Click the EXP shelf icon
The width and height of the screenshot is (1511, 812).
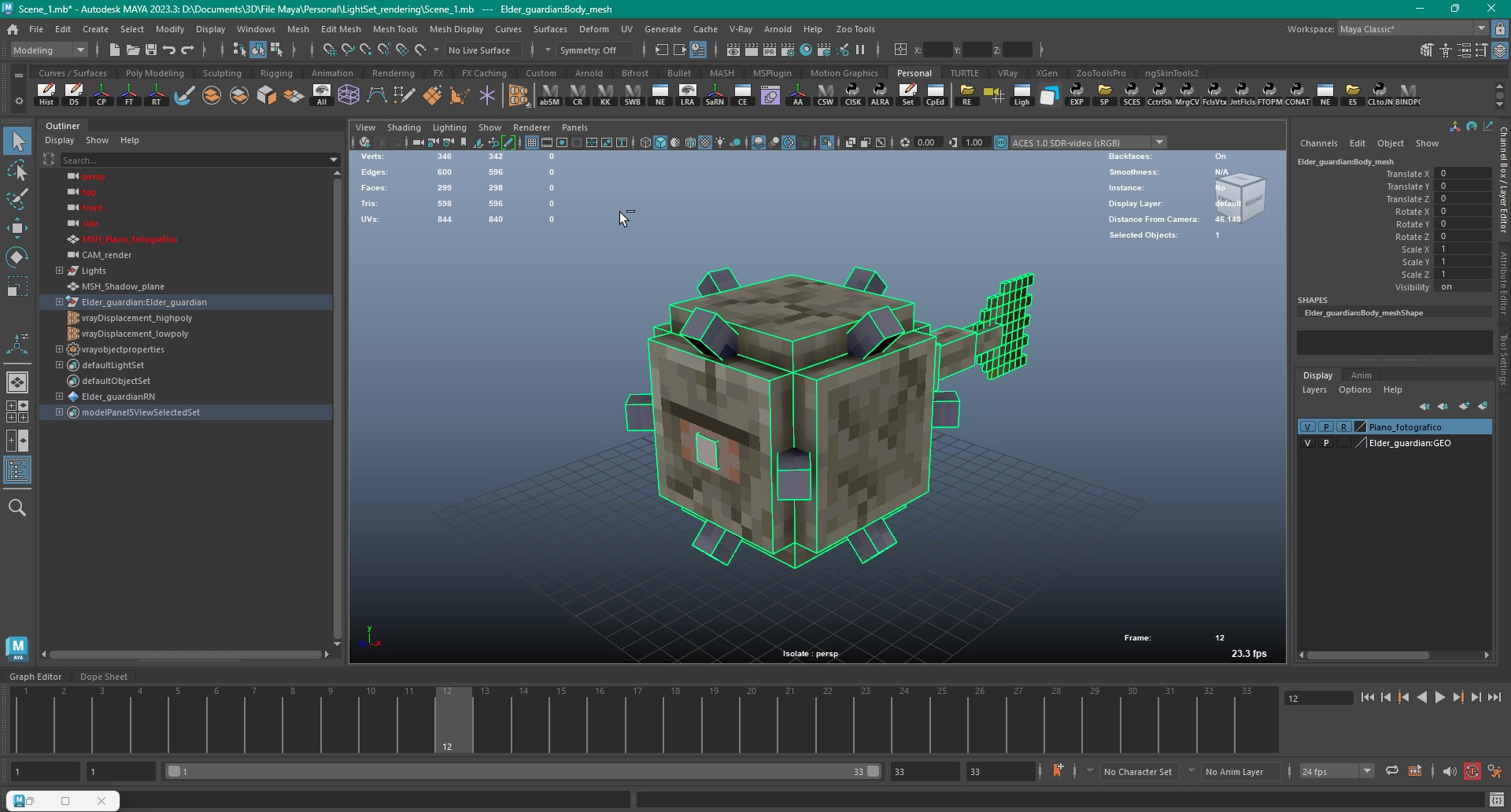(1077, 94)
